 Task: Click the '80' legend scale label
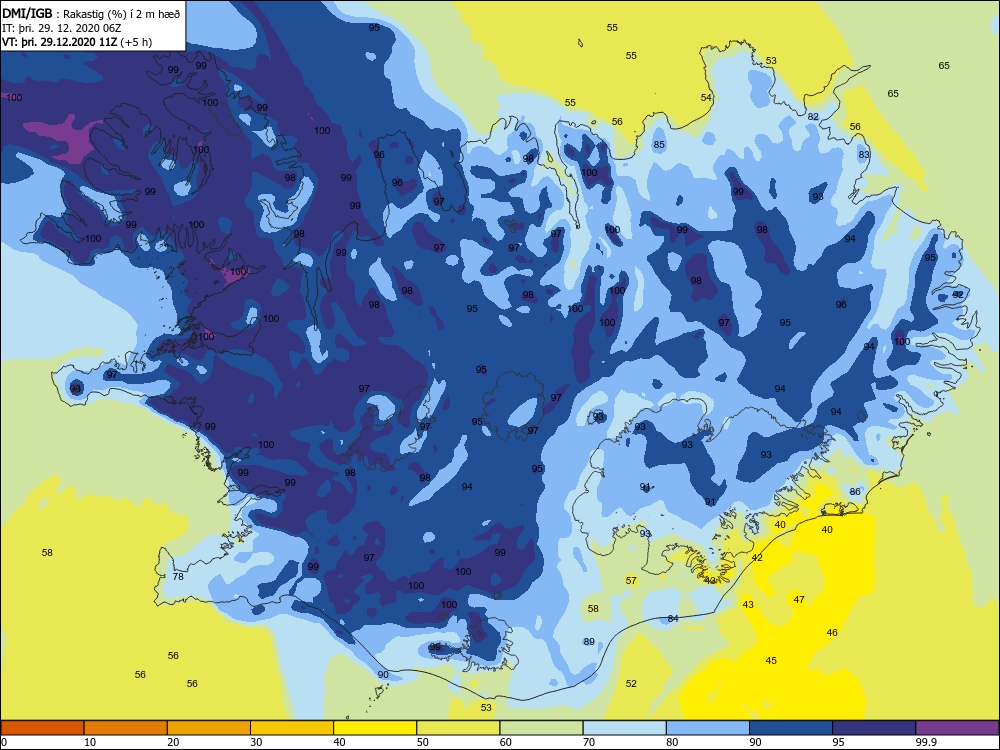(x=672, y=742)
